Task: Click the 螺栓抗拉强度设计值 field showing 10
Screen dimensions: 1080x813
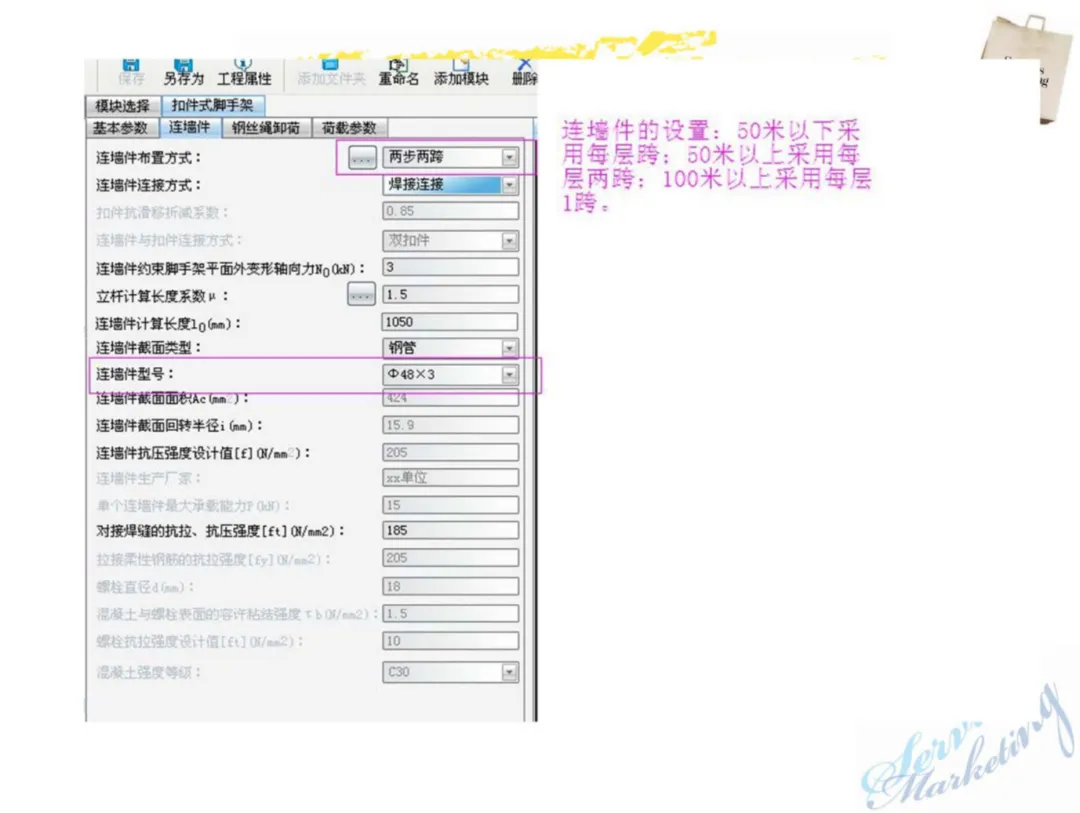Action: tap(450, 641)
